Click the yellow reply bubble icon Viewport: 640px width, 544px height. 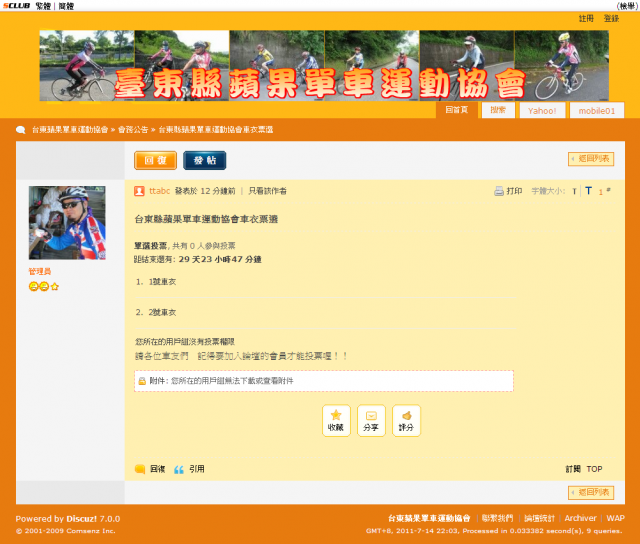tap(140, 469)
